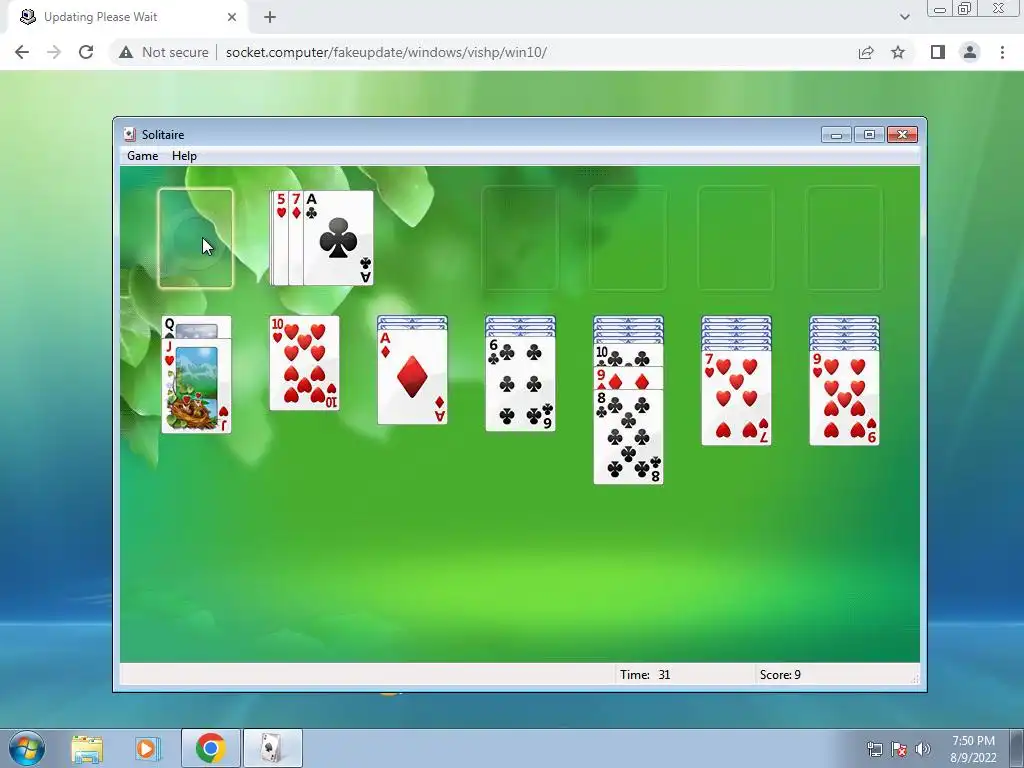Click the Chrome taskbar icon
The image size is (1024, 768).
(210, 748)
